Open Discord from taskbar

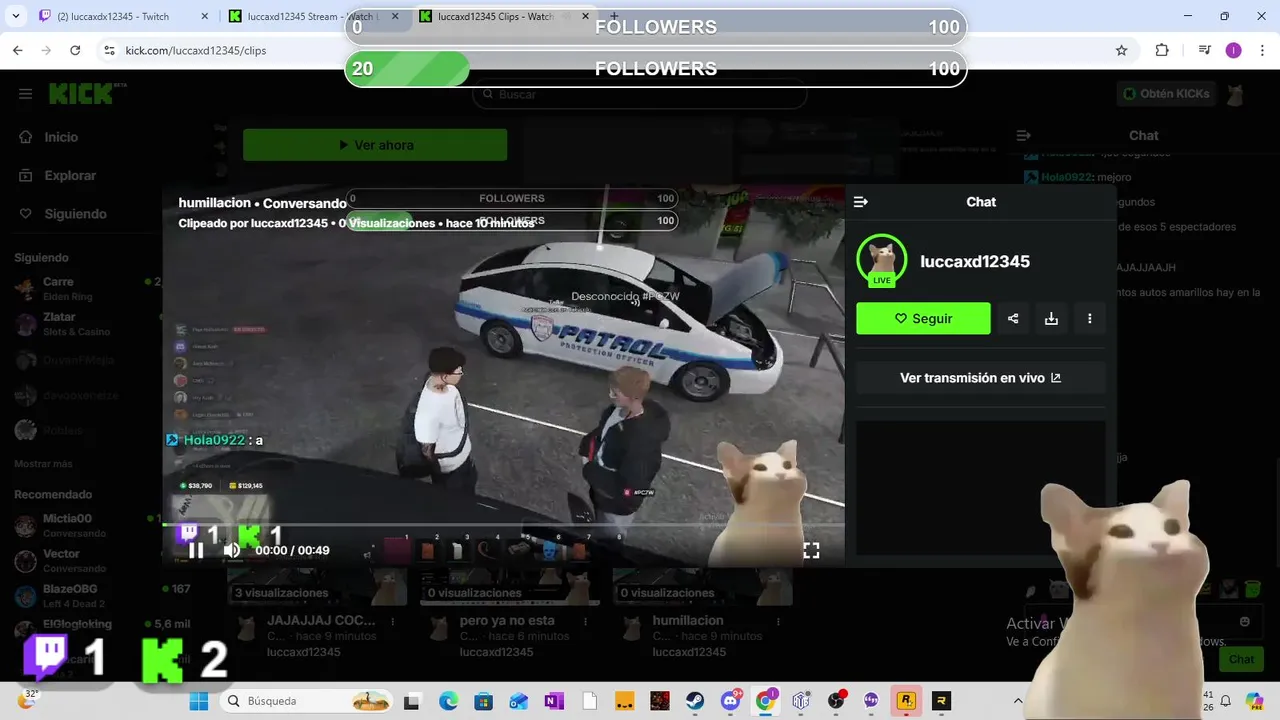click(730, 701)
